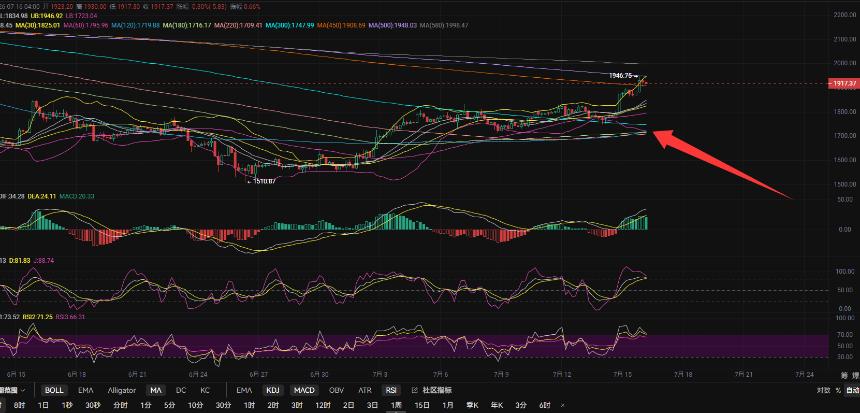Switch to the 15日 timeframe
The height and width of the screenshot is (413, 860).
click(422, 405)
